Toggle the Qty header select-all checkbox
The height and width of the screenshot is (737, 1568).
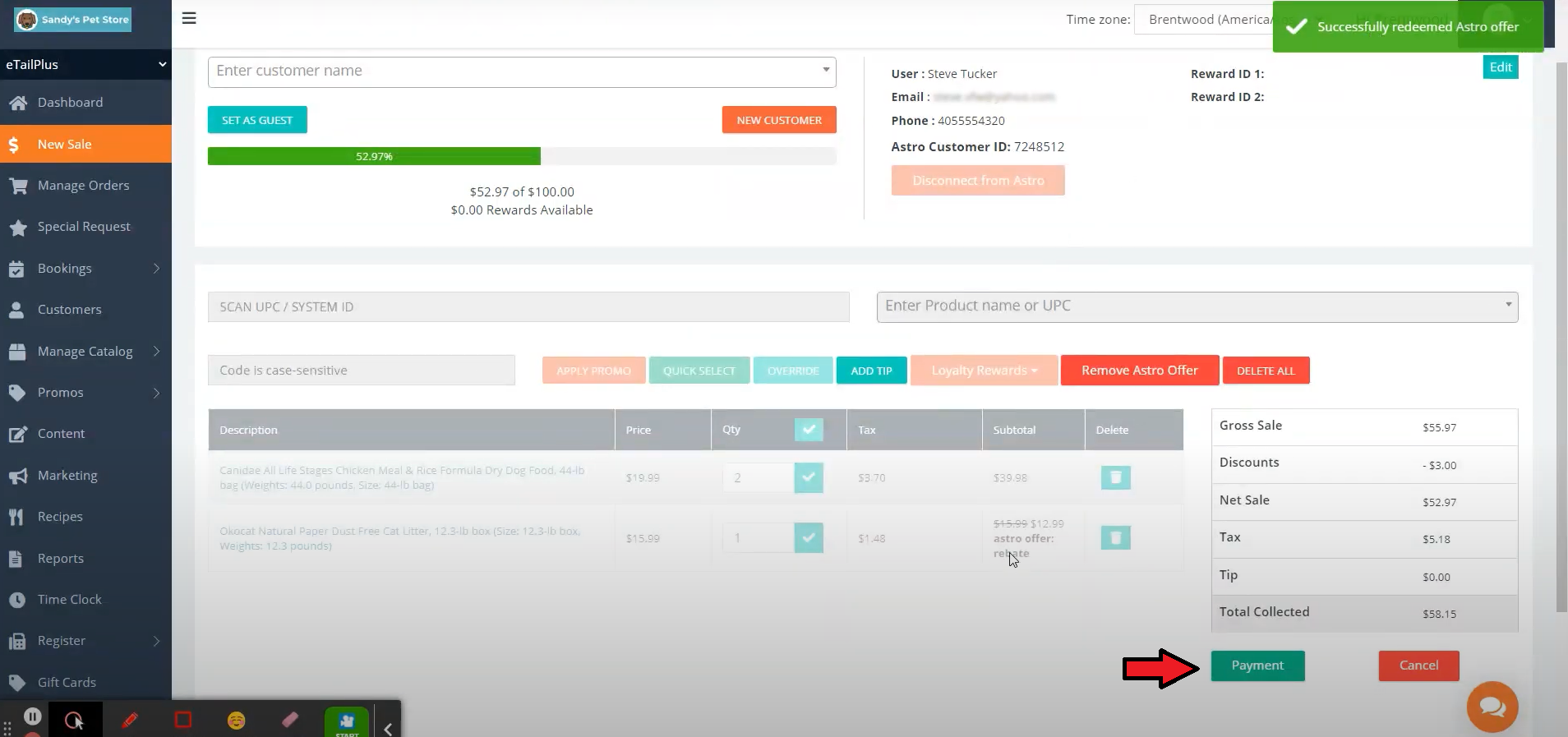click(809, 430)
